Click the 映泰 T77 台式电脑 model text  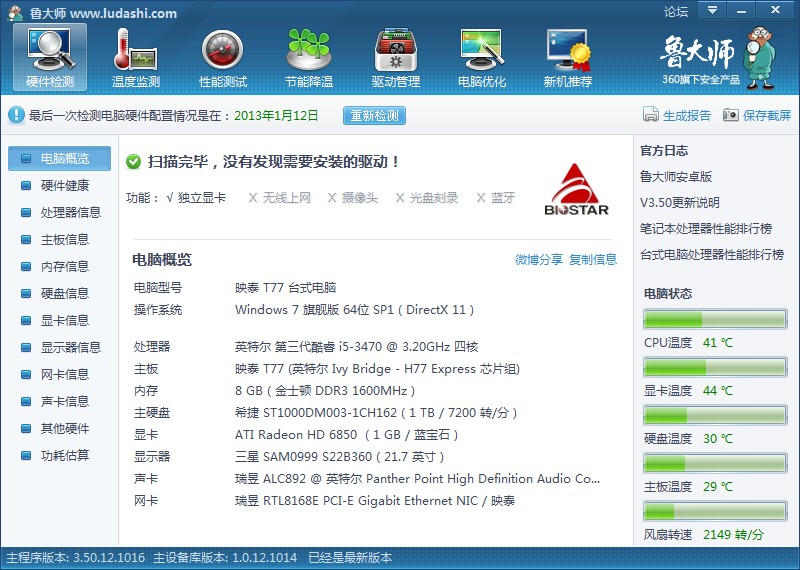coord(285,288)
